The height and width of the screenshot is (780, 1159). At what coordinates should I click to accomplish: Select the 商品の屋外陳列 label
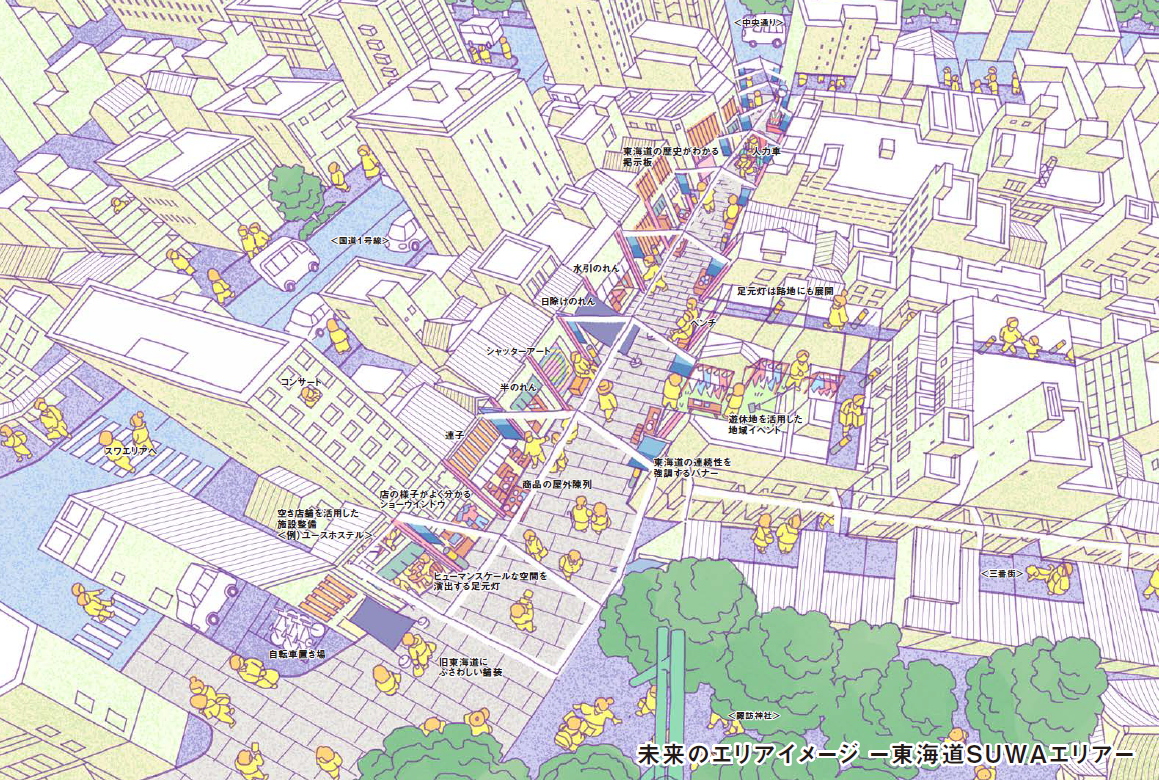coord(556,484)
